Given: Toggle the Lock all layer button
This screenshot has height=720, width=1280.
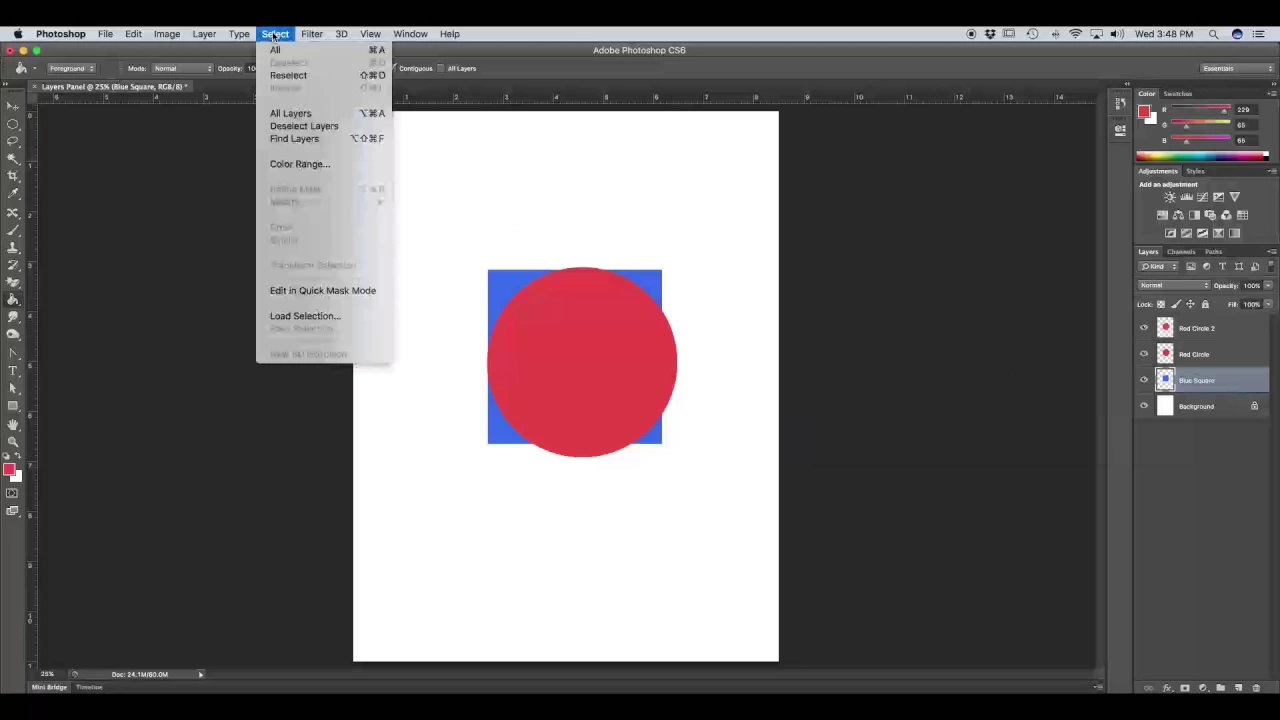Looking at the screenshot, I should pyautogui.click(x=1205, y=304).
